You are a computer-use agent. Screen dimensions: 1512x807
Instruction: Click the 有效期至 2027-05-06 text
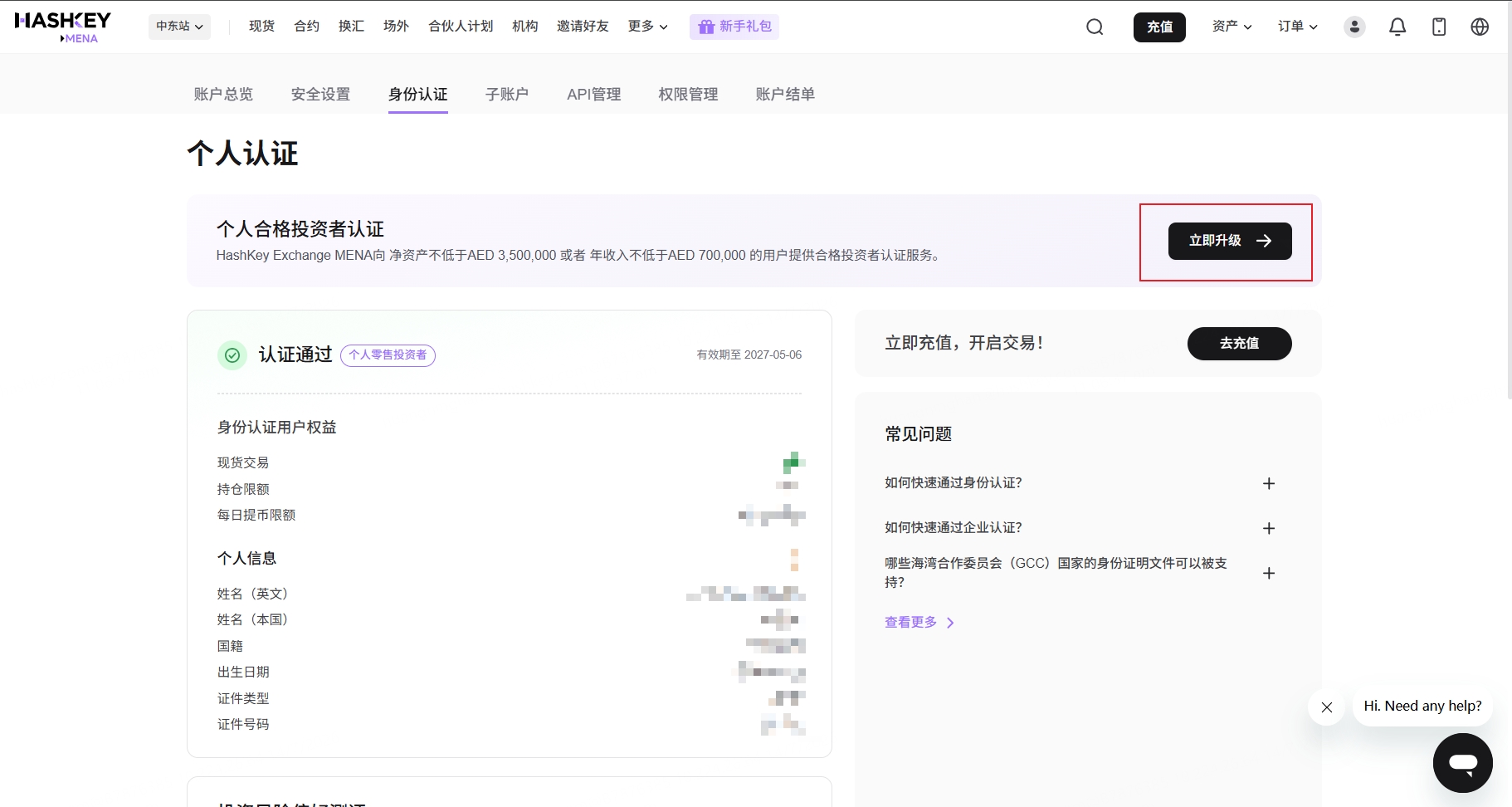(x=749, y=355)
